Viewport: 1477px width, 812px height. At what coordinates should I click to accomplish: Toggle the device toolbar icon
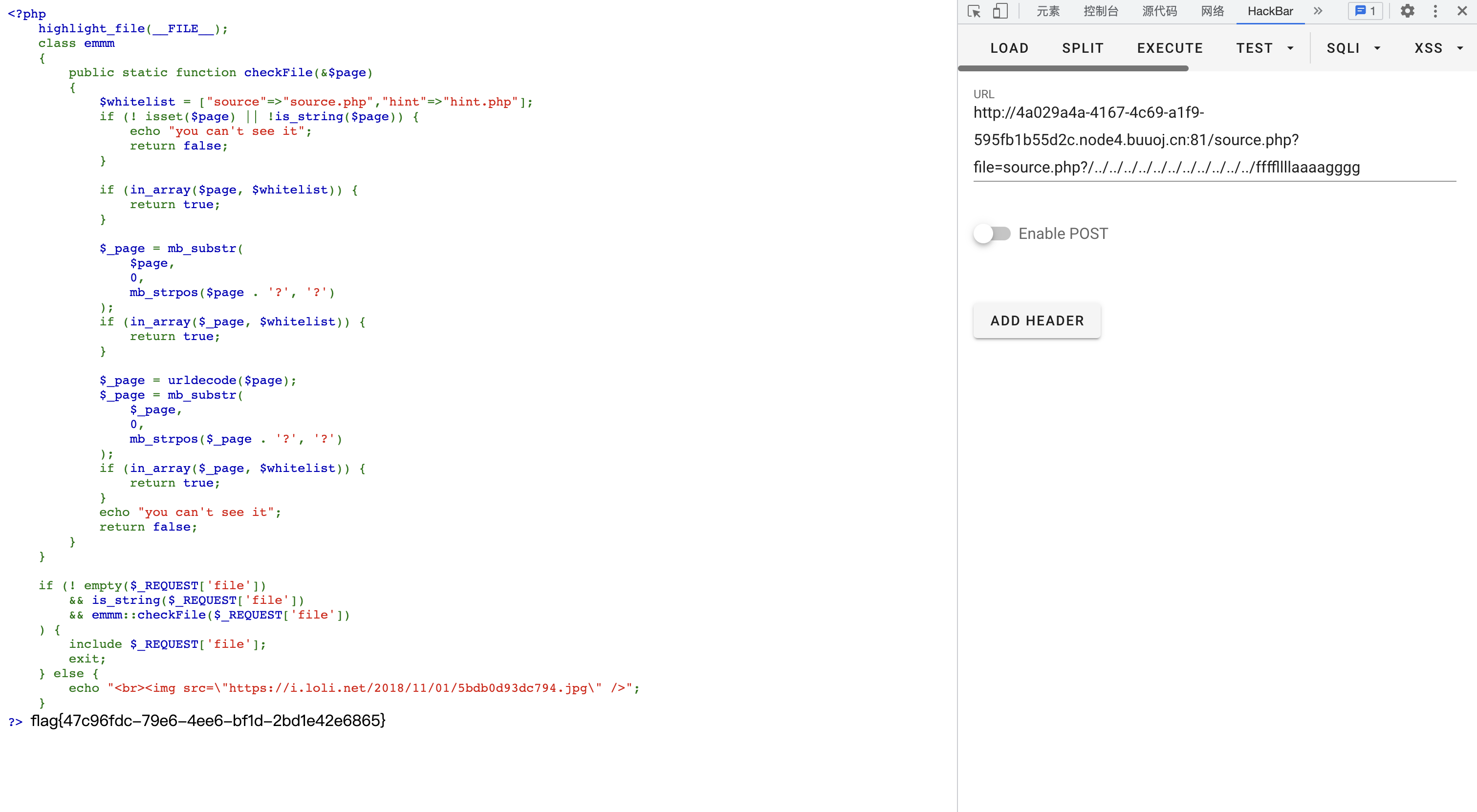1000,11
